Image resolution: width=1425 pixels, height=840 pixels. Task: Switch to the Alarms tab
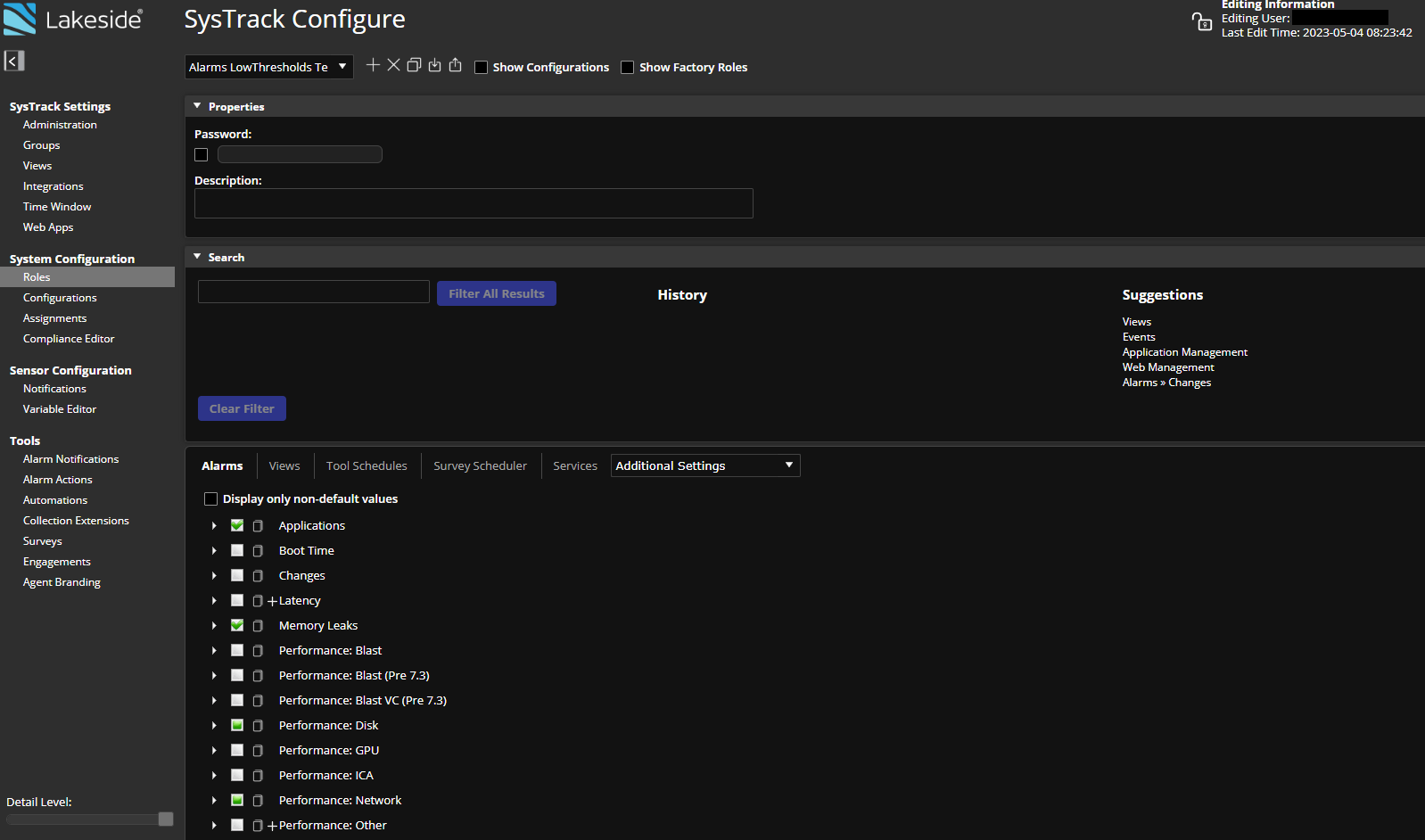tap(222, 465)
